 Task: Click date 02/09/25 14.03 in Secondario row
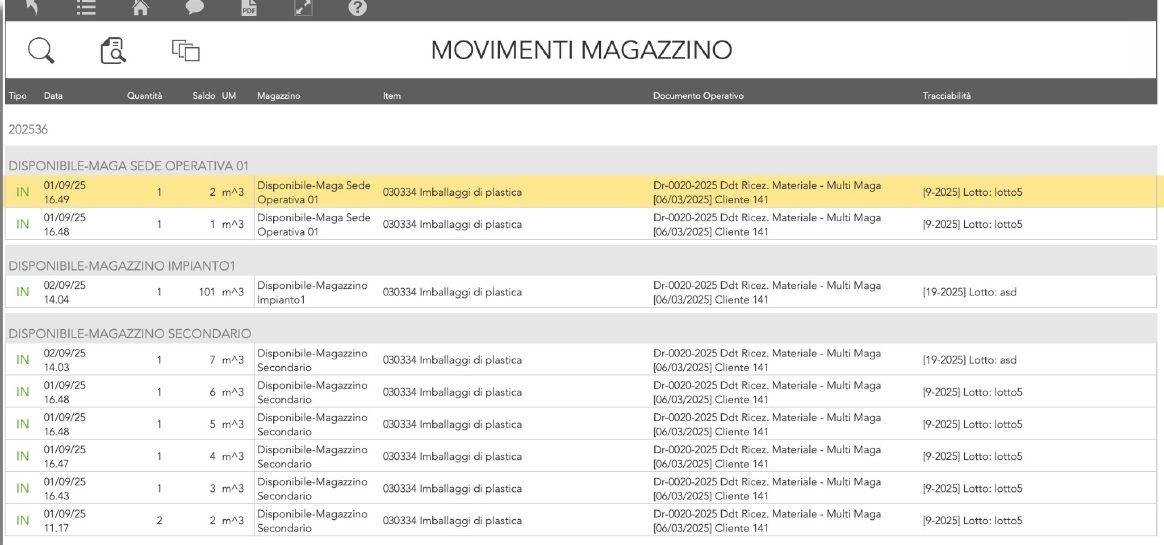(65, 359)
